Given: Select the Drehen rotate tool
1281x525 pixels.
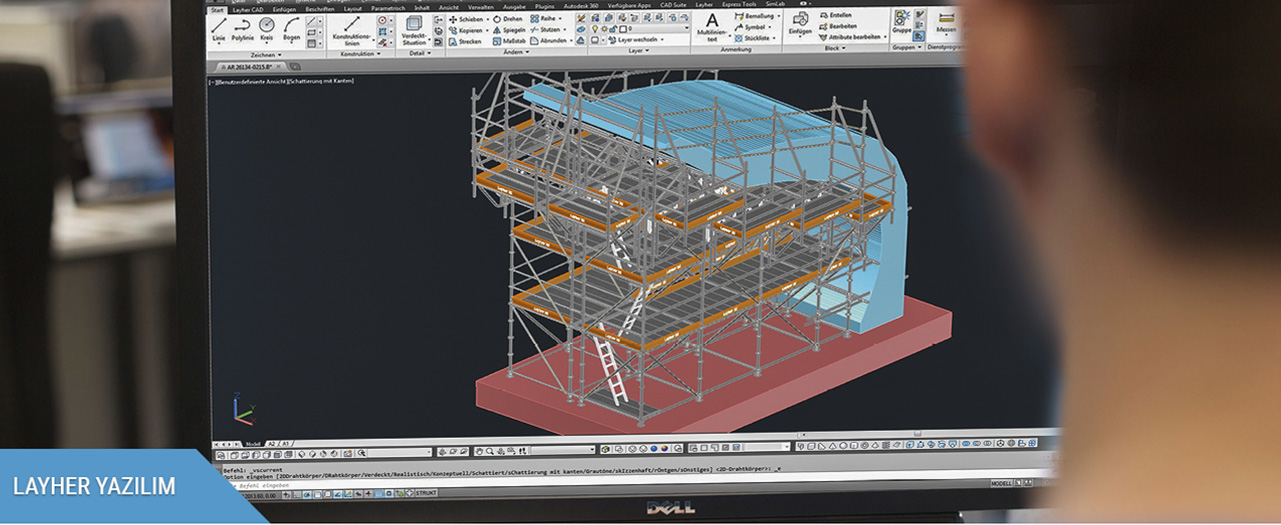Looking at the screenshot, I should tap(508, 19).
